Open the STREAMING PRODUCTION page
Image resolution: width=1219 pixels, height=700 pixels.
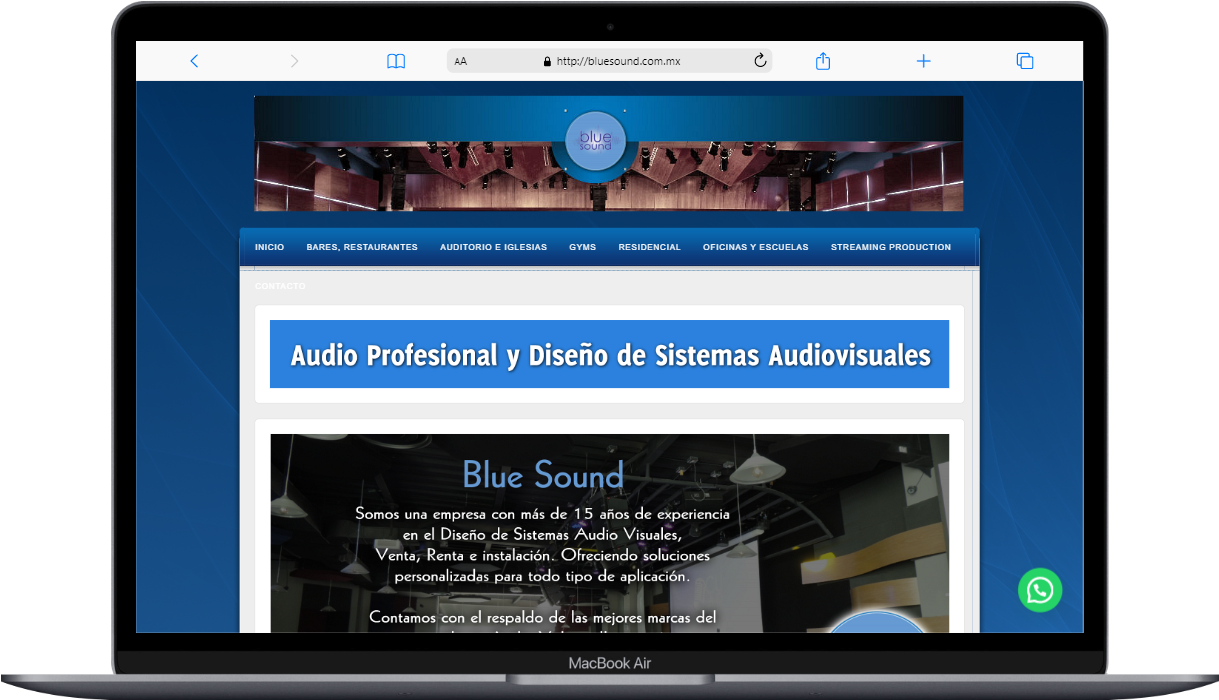(x=890, y=246)
